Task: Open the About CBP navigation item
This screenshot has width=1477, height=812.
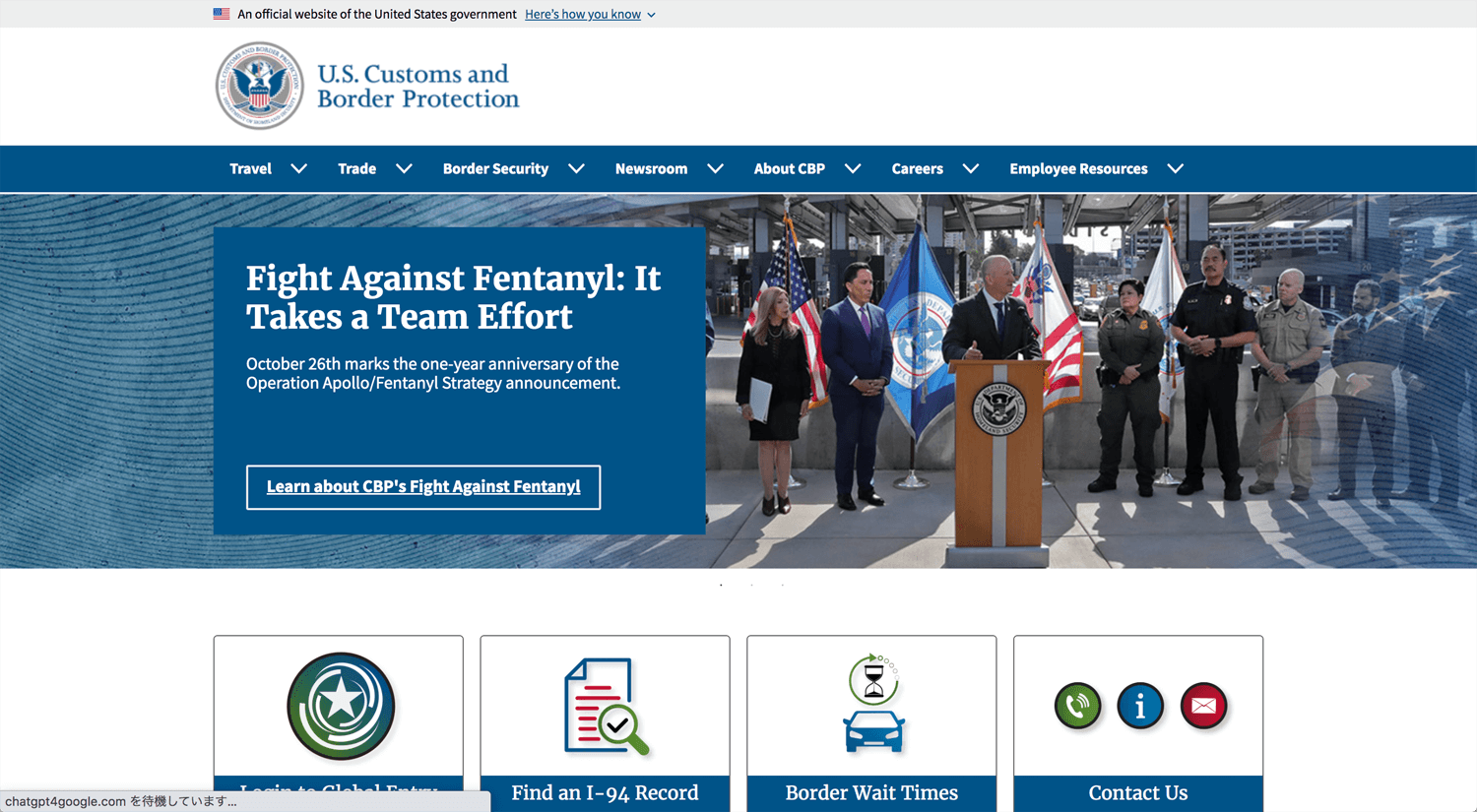Action: click(790, 169)
